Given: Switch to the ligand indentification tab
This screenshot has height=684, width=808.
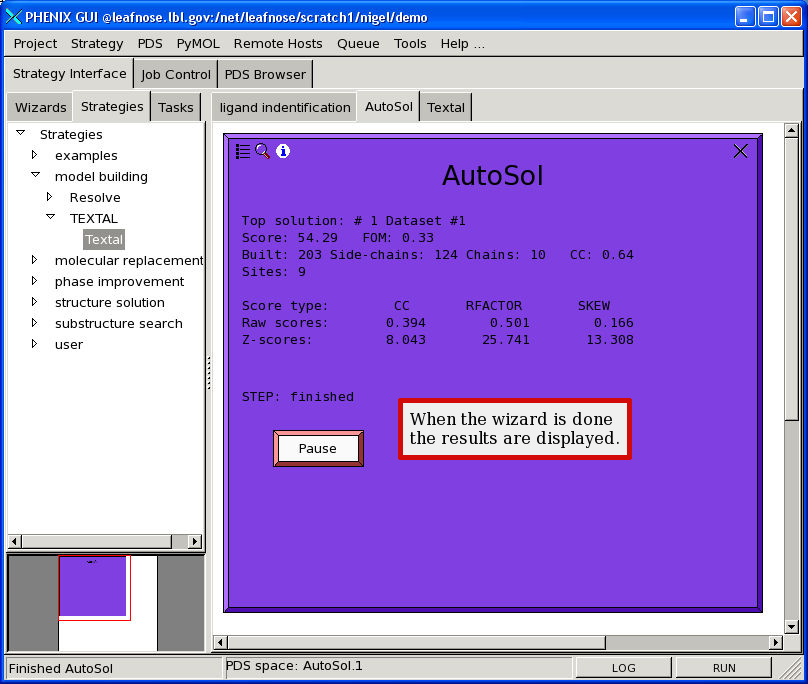Looking at the screenshot, I should click(285, 107).
